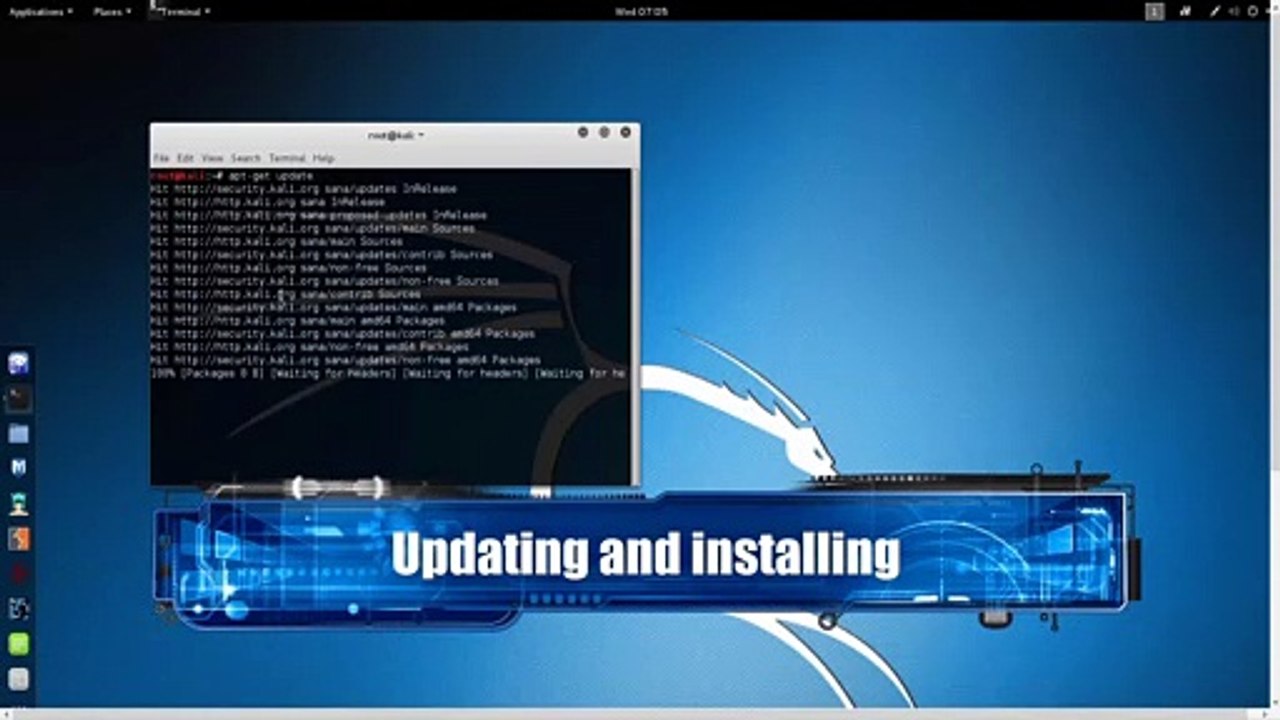The width and height of the screenshot is (1280, 720).
Task: Click the 'sana/updates/non-free amd64 Packages' line
Action: point(346,359)
